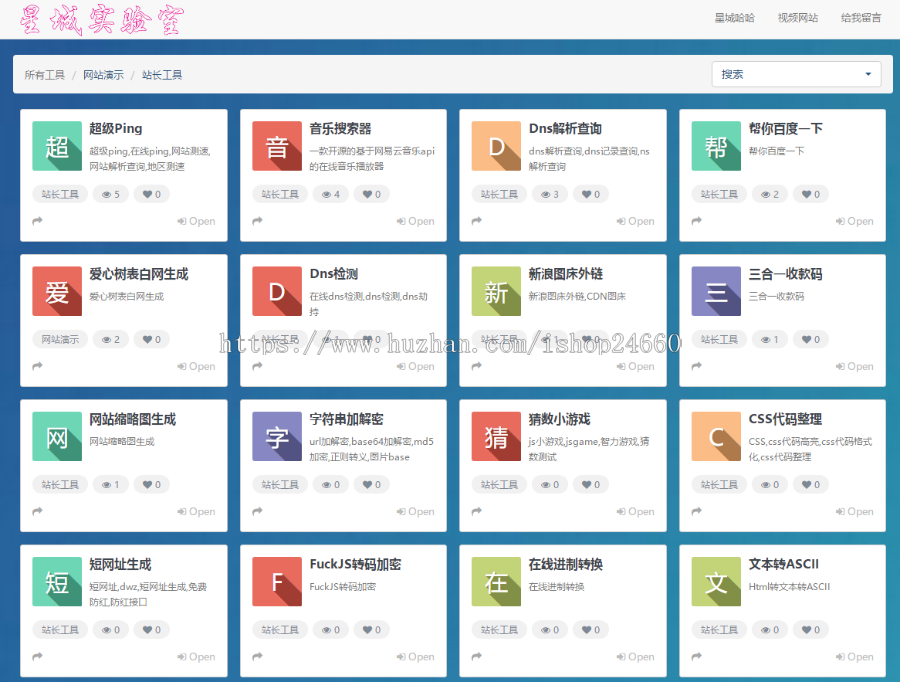Click the red 猜 icon of 猜数小游戏
The width and height of the screenshot is (900, 682).
click(497, 437)
